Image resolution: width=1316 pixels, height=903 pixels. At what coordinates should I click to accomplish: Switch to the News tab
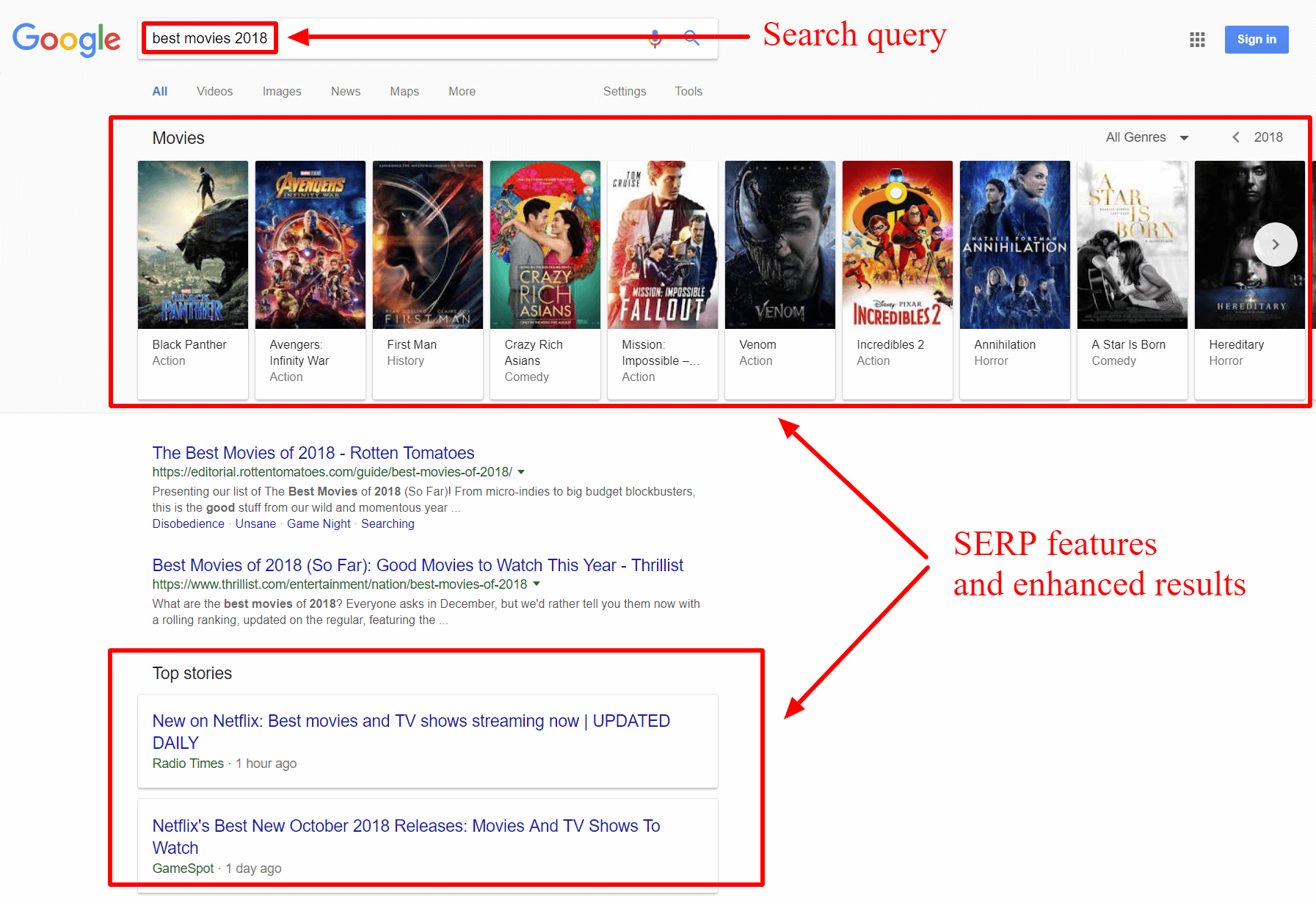[346, 91]
